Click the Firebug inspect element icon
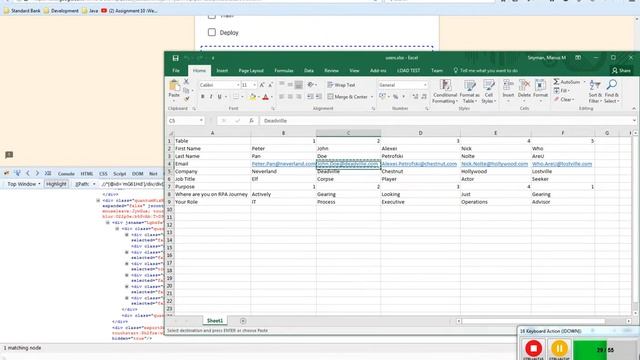Screen dimensions: 640x360 coord(17,173)
